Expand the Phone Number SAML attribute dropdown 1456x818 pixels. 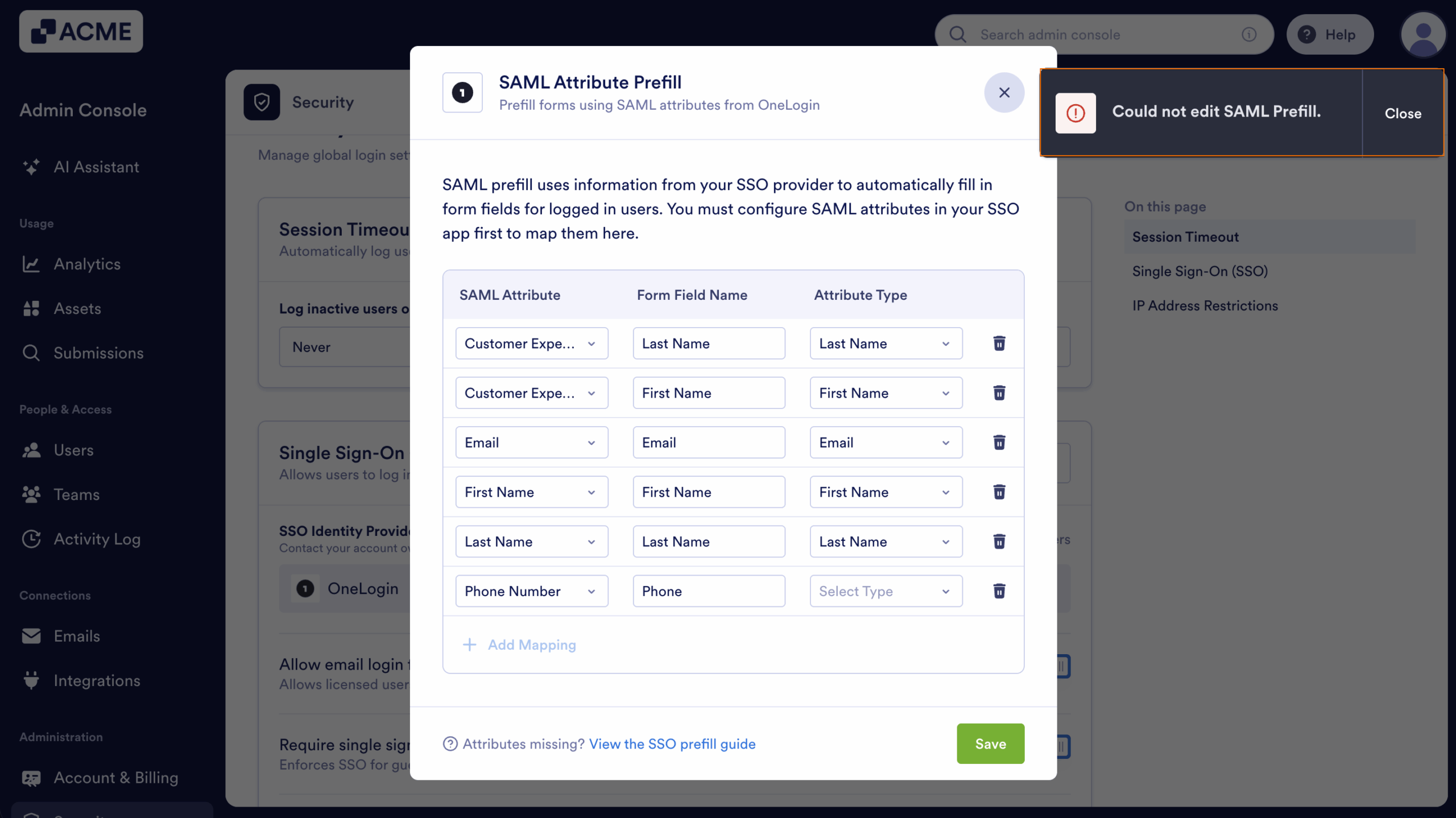(x=531, y=591)
